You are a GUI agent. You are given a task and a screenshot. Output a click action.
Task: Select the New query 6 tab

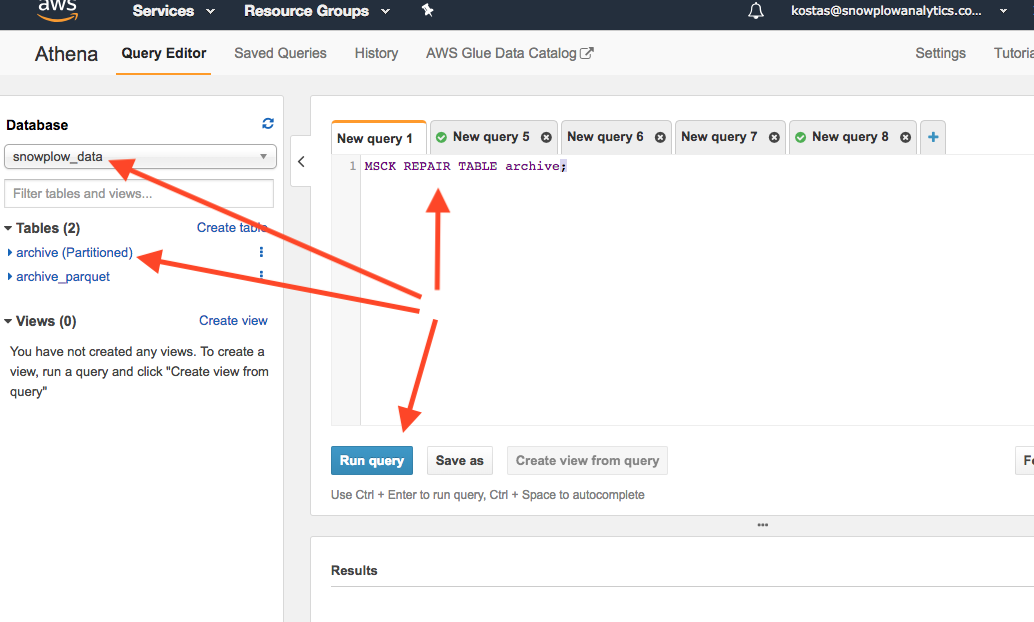click(605, 137)
